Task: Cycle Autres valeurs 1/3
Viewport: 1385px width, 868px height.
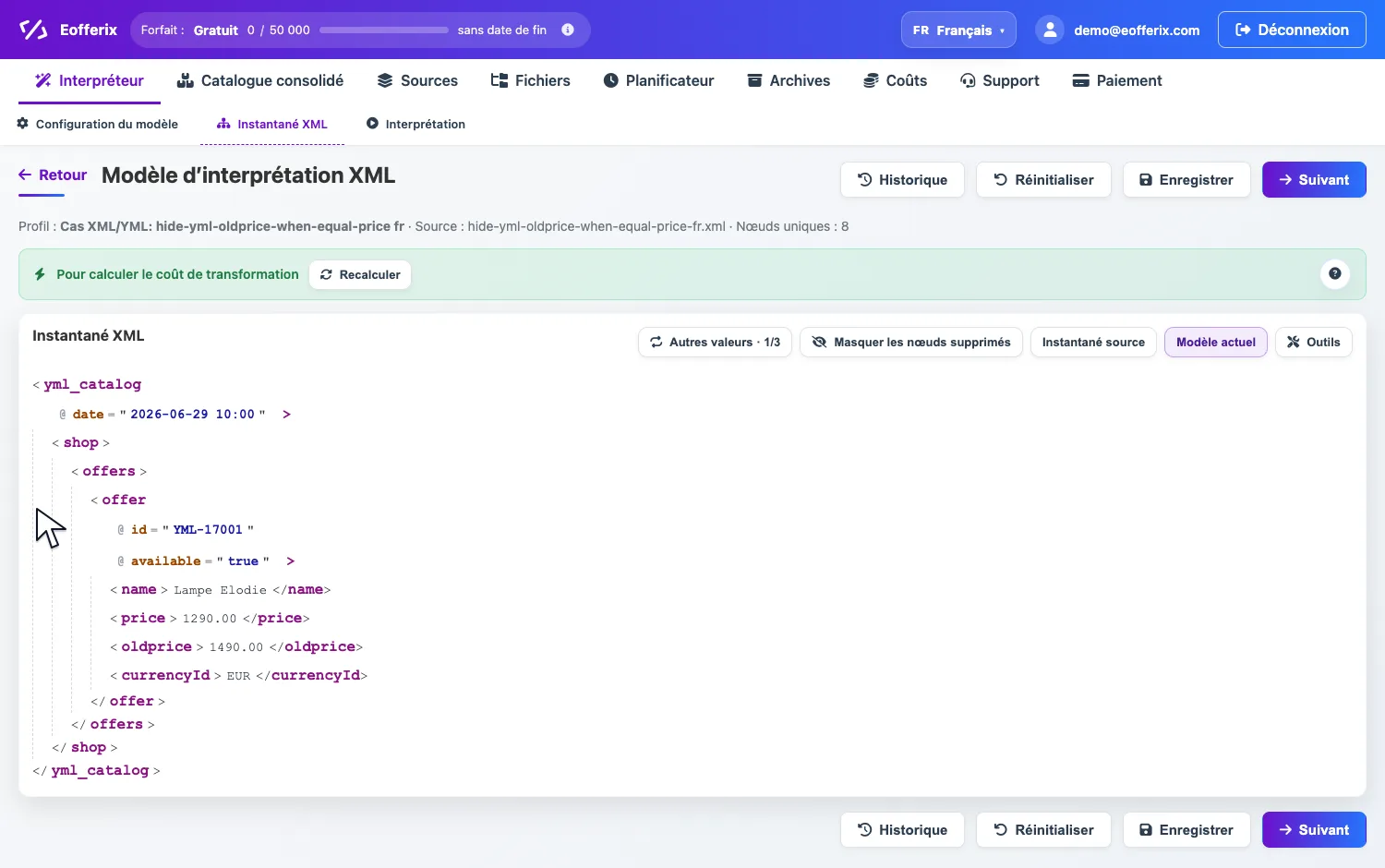Action: click(715, 342)
